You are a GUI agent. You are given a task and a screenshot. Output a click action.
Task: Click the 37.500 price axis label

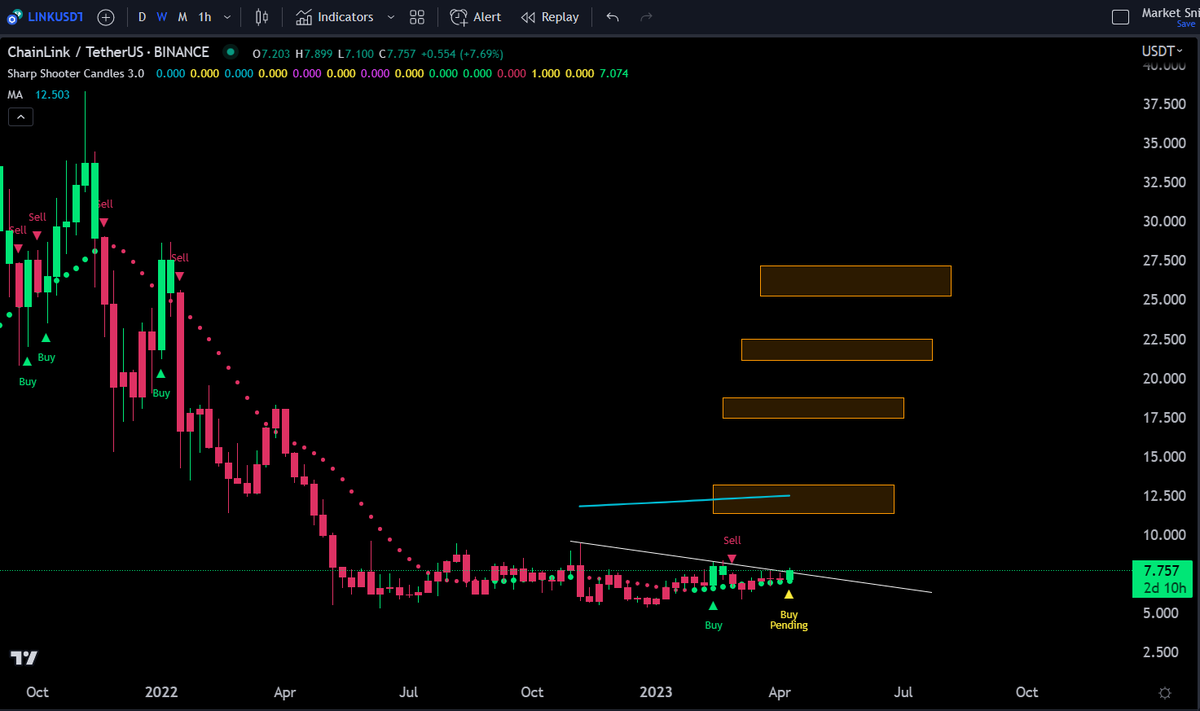(1163, 104)
